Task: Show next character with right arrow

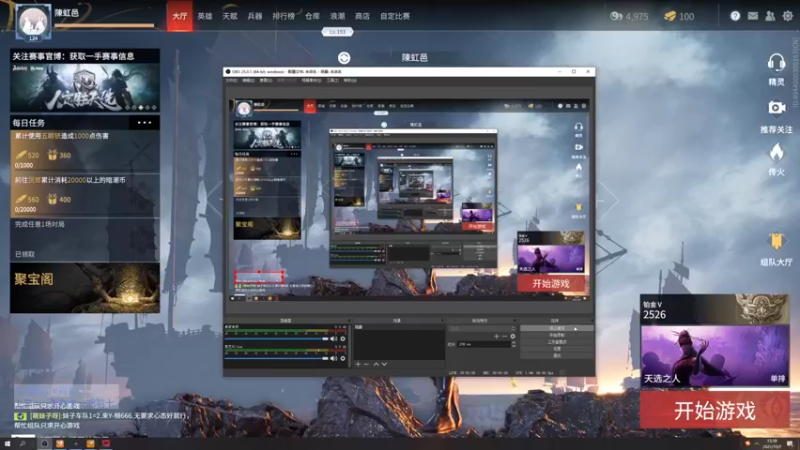Action: tap(610, 201)
